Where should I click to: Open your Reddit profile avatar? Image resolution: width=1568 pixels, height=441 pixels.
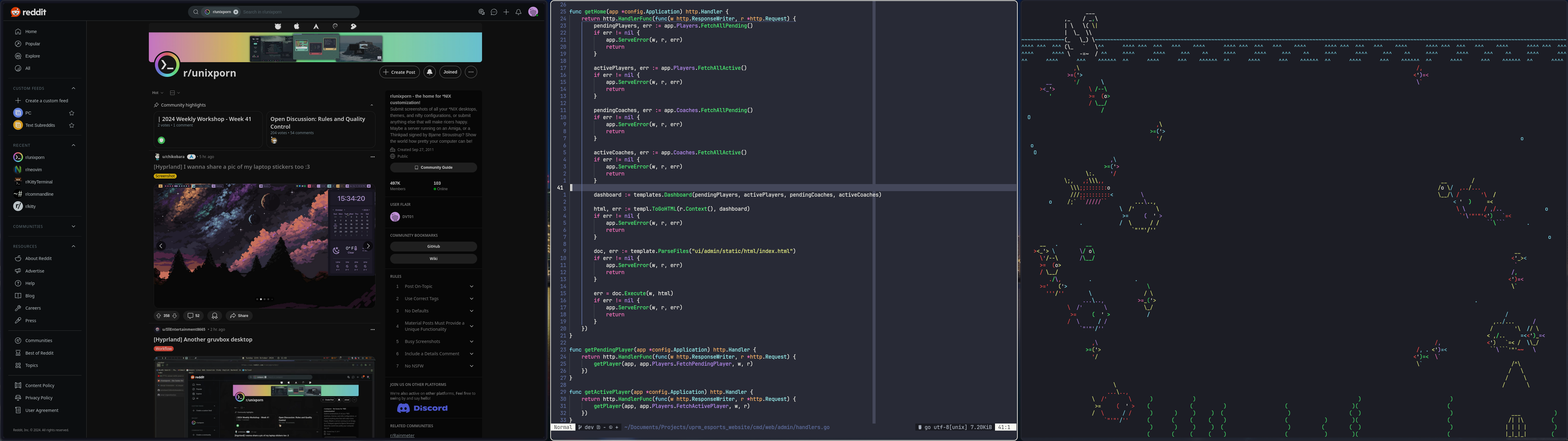click(533, 12)
